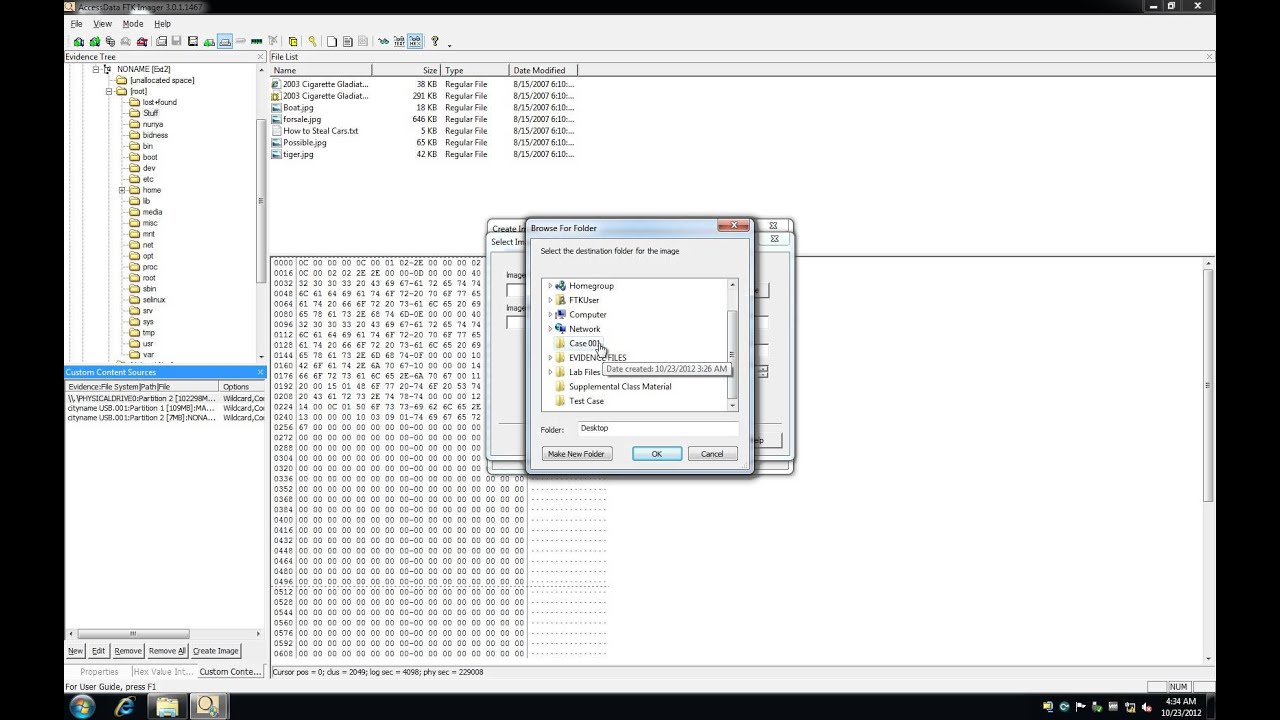Click Cancel in Browse For Folder
This screenshot has height=720, width=1280.
tap(712, 454)
